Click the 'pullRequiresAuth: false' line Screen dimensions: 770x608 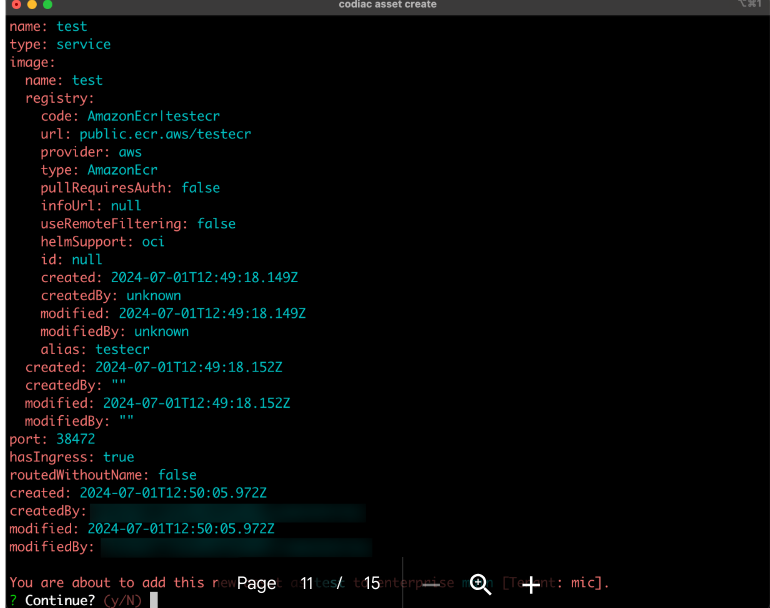(x=130, y=188)
